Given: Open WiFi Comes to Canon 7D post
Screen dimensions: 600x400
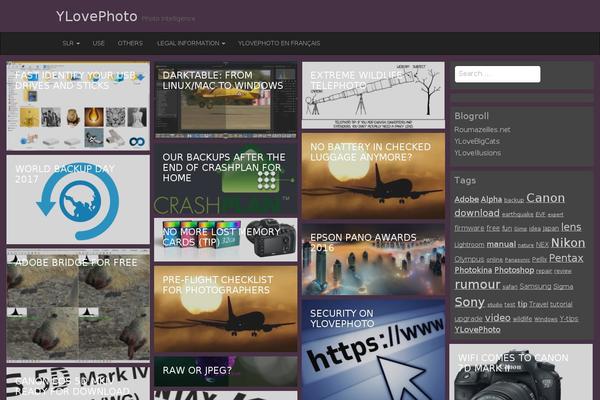Looking at the screenshot, I should (x=521, y=372).
